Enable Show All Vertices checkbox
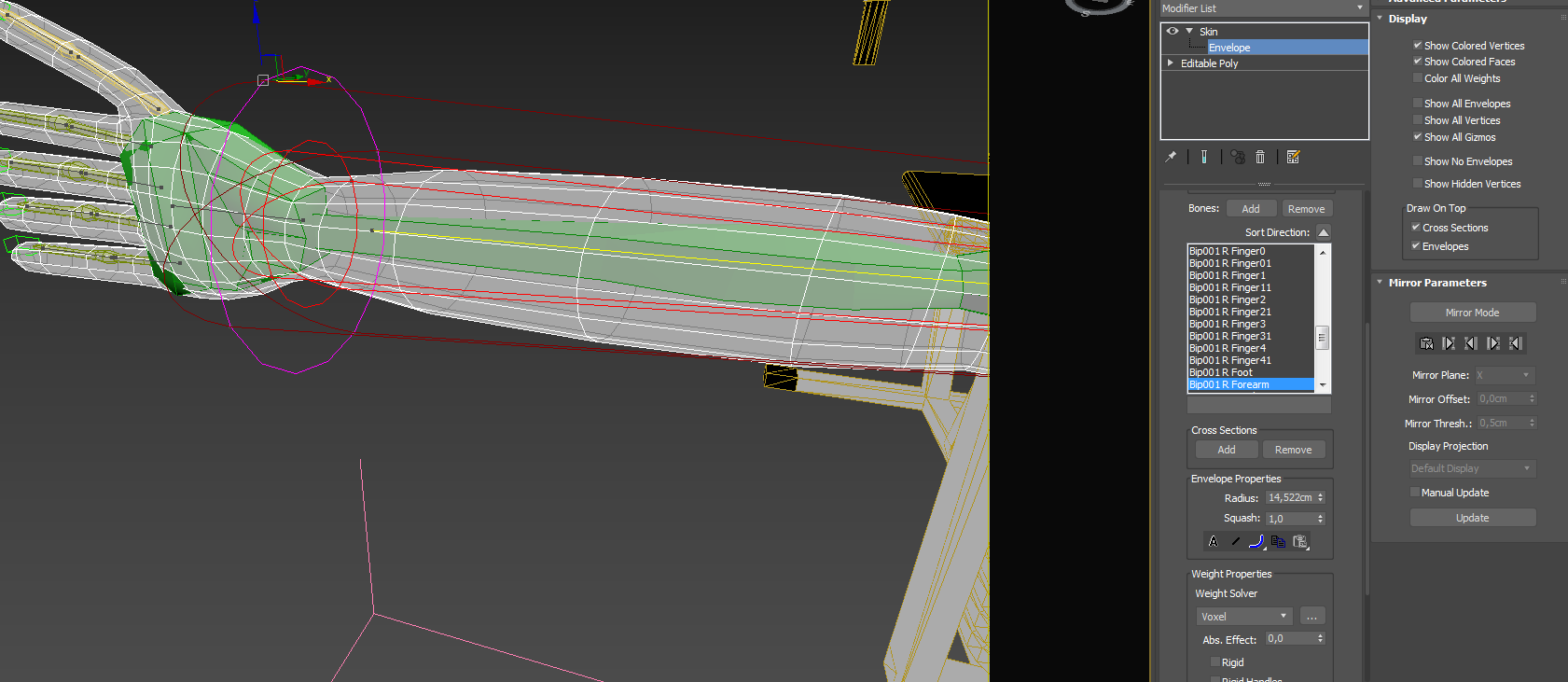The width and height of the screenshot is (1568, 682). (1418, 119)
